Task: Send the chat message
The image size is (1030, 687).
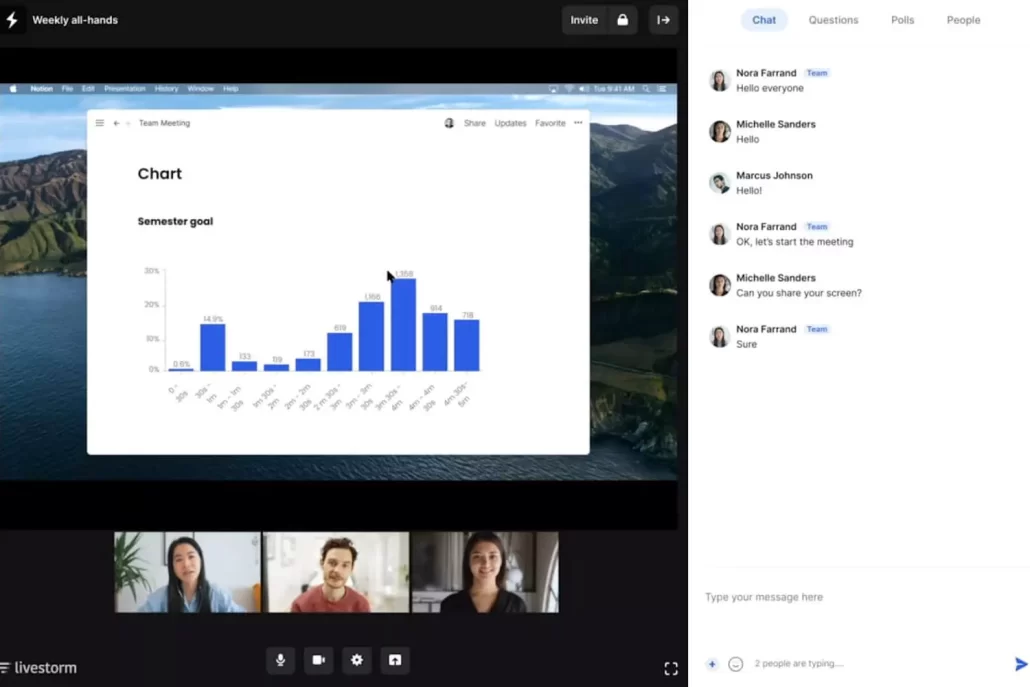Action: click(x=1020, y=664)
